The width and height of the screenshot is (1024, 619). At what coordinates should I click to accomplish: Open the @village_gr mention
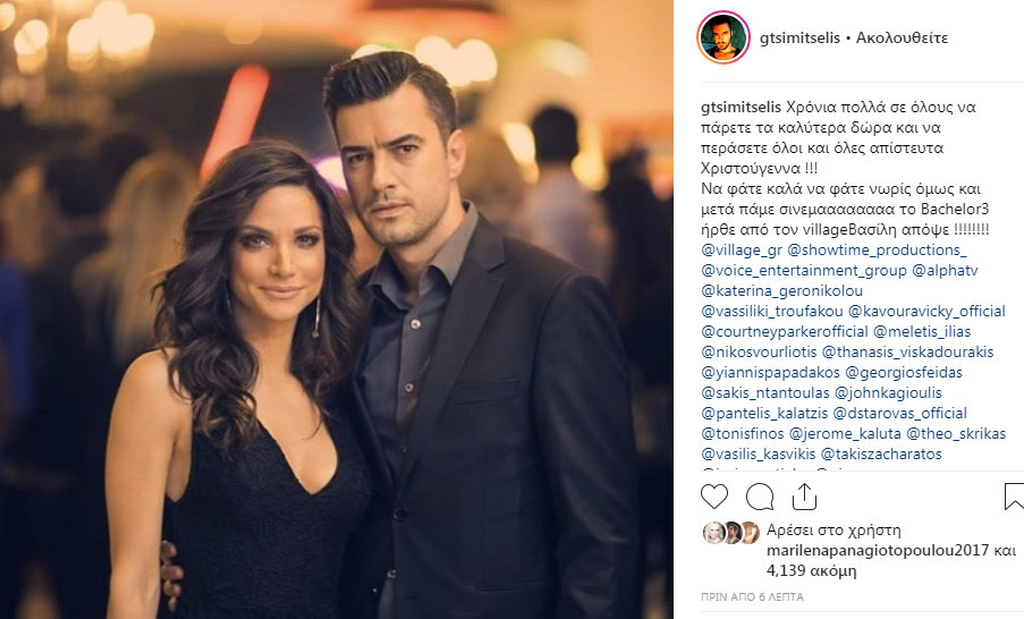tap(742, 250)
